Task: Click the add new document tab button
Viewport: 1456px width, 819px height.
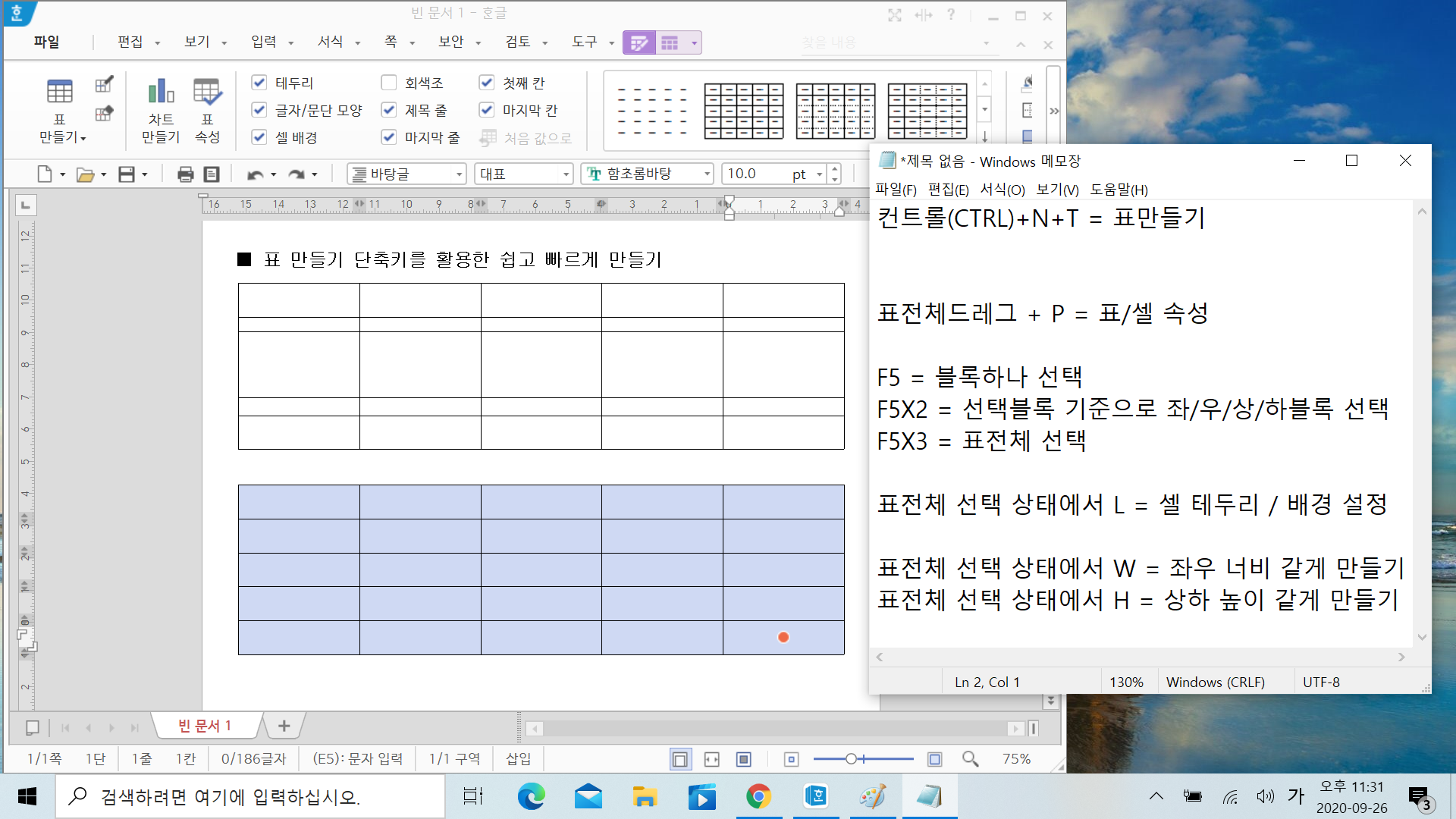Action: pos(284,726)
